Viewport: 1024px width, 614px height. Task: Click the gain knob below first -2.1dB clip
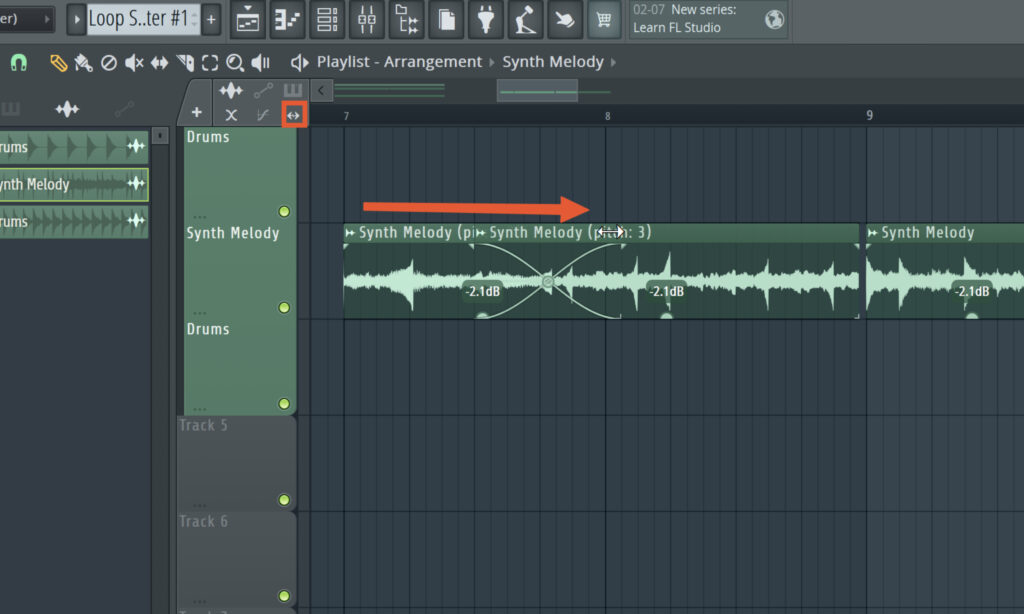point(482,315)
